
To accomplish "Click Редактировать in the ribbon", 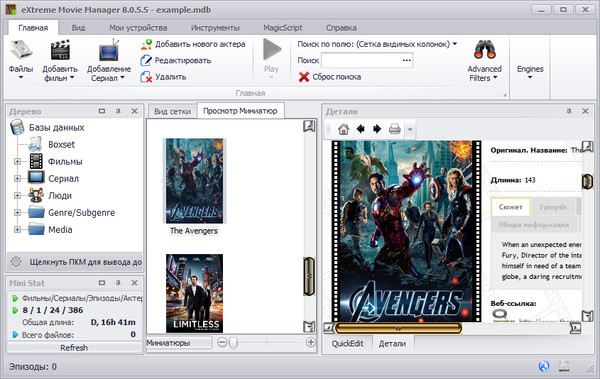I will point(176,60).
